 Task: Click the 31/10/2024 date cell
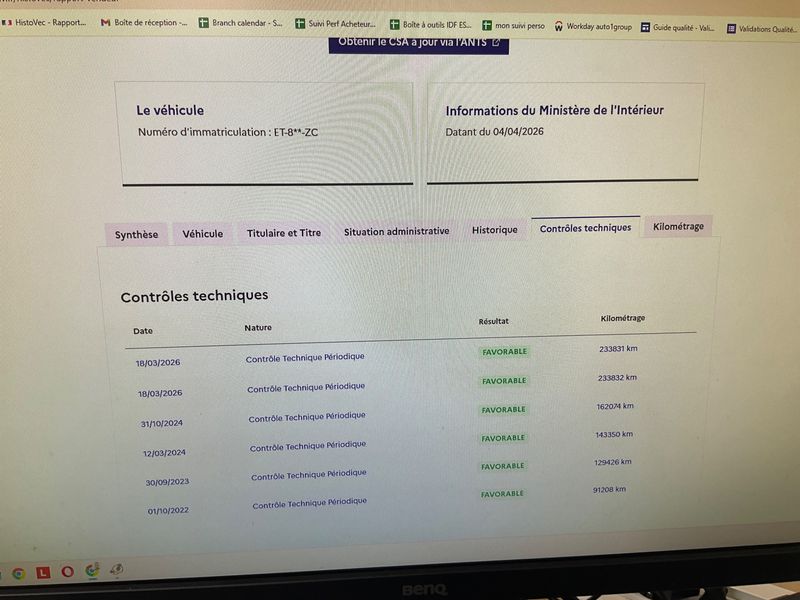click(162, 423)
